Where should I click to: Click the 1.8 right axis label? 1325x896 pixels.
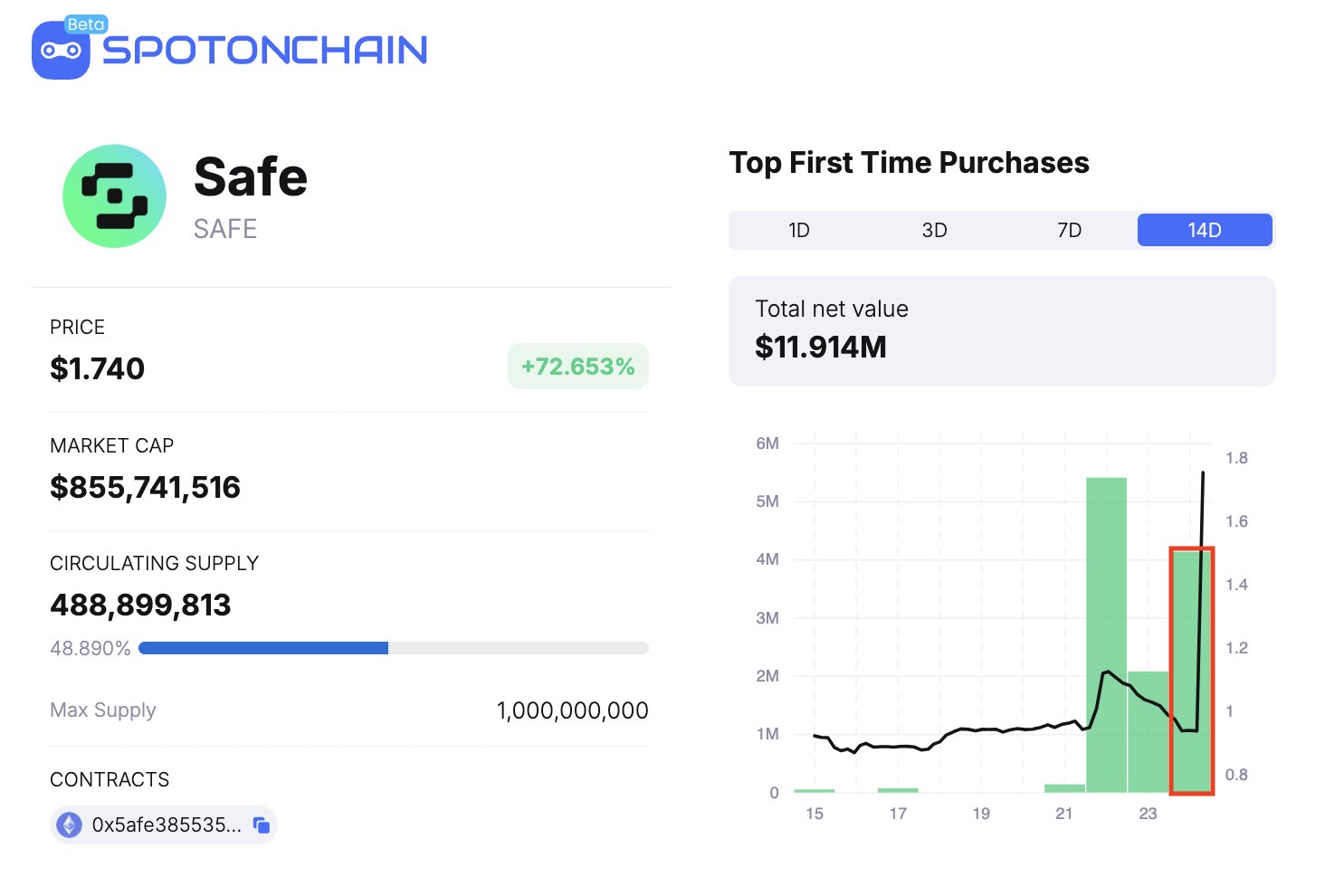tap(1236, 458)
